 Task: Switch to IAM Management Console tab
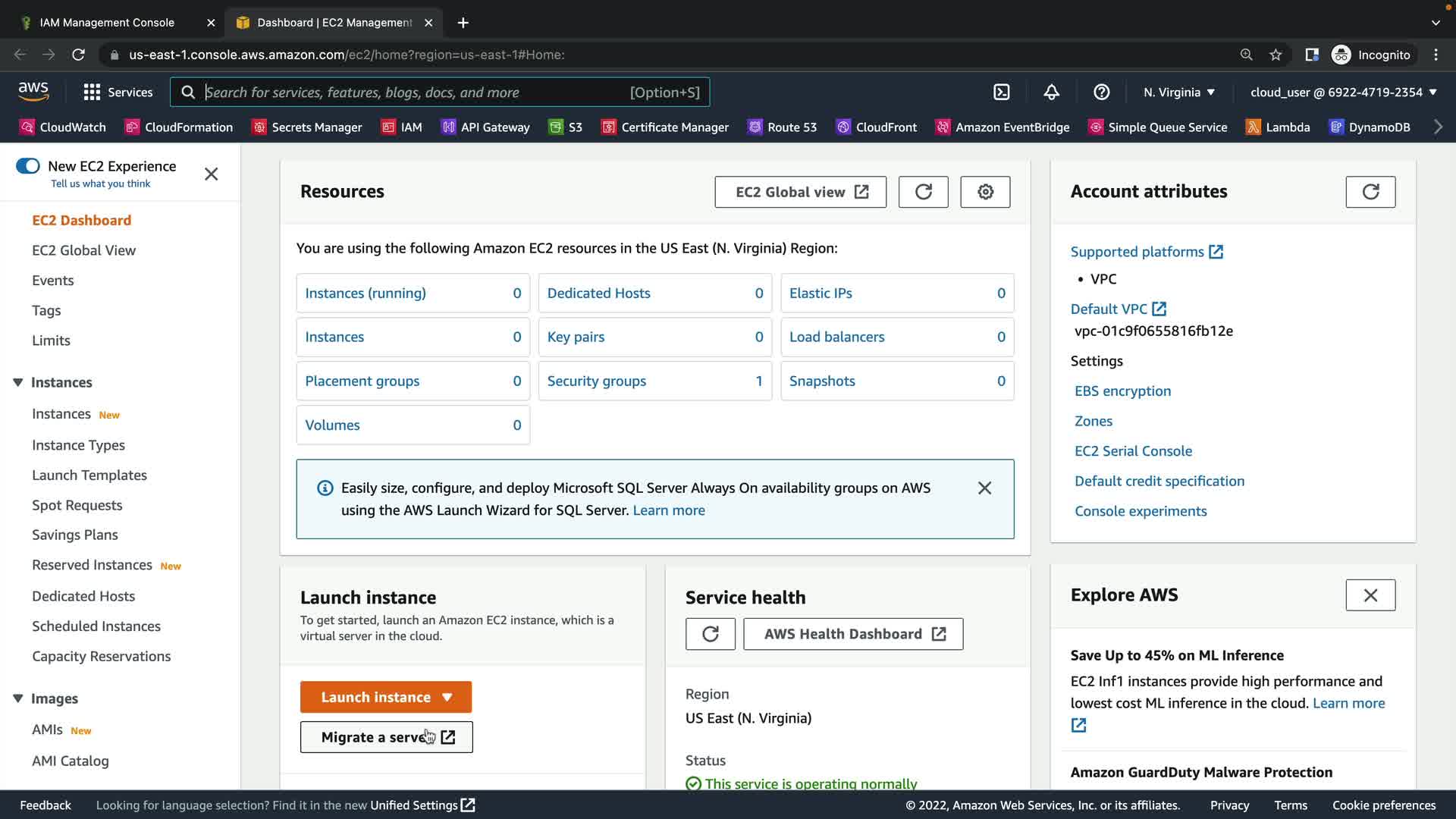pos(107,23)
